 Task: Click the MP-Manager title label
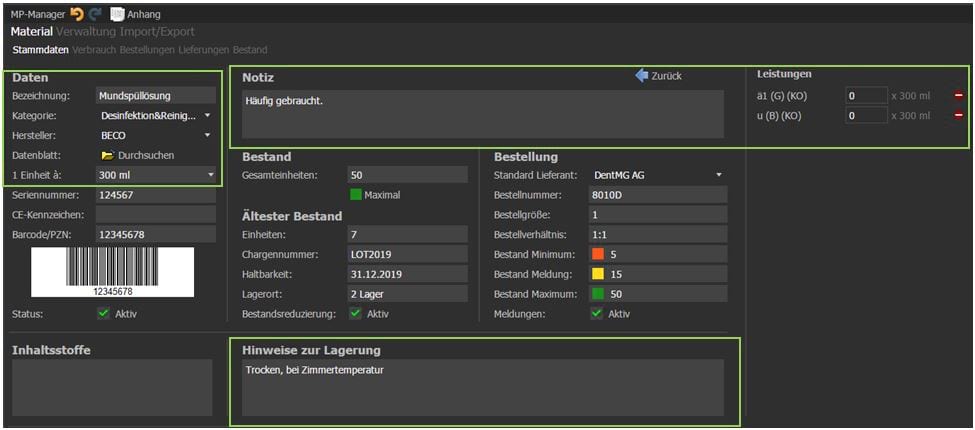click(x=37, y=14)
